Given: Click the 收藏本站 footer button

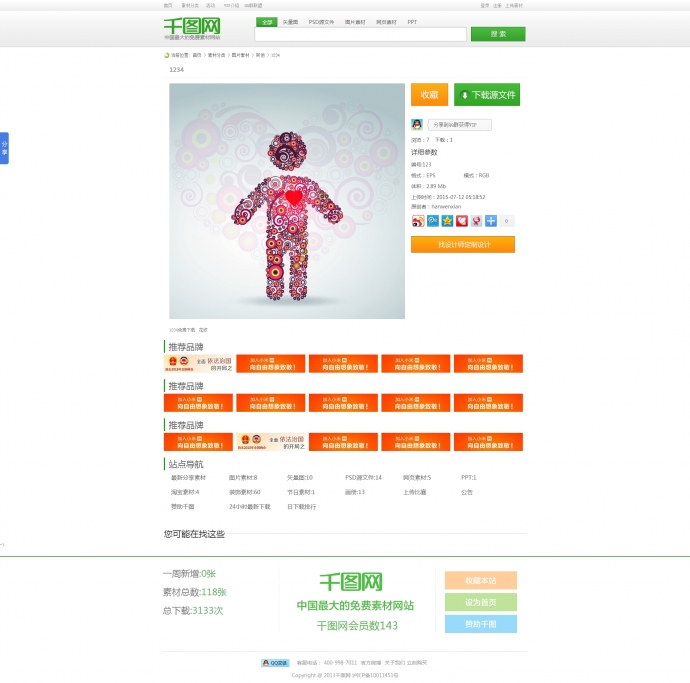Looking at the screenshot, I should click(x=481, y=580).
